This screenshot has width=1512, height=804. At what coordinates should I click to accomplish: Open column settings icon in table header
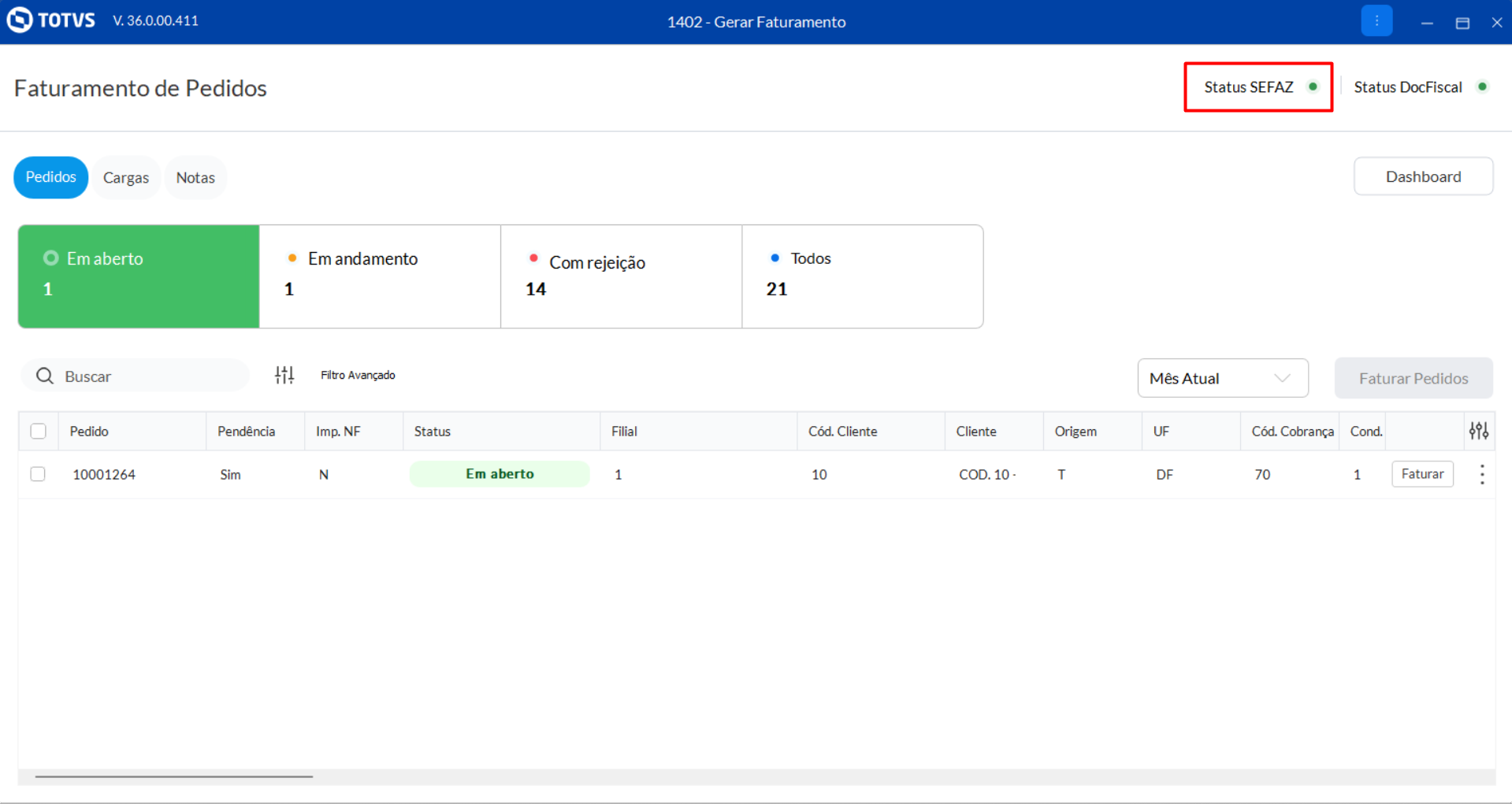[1479, 431]
